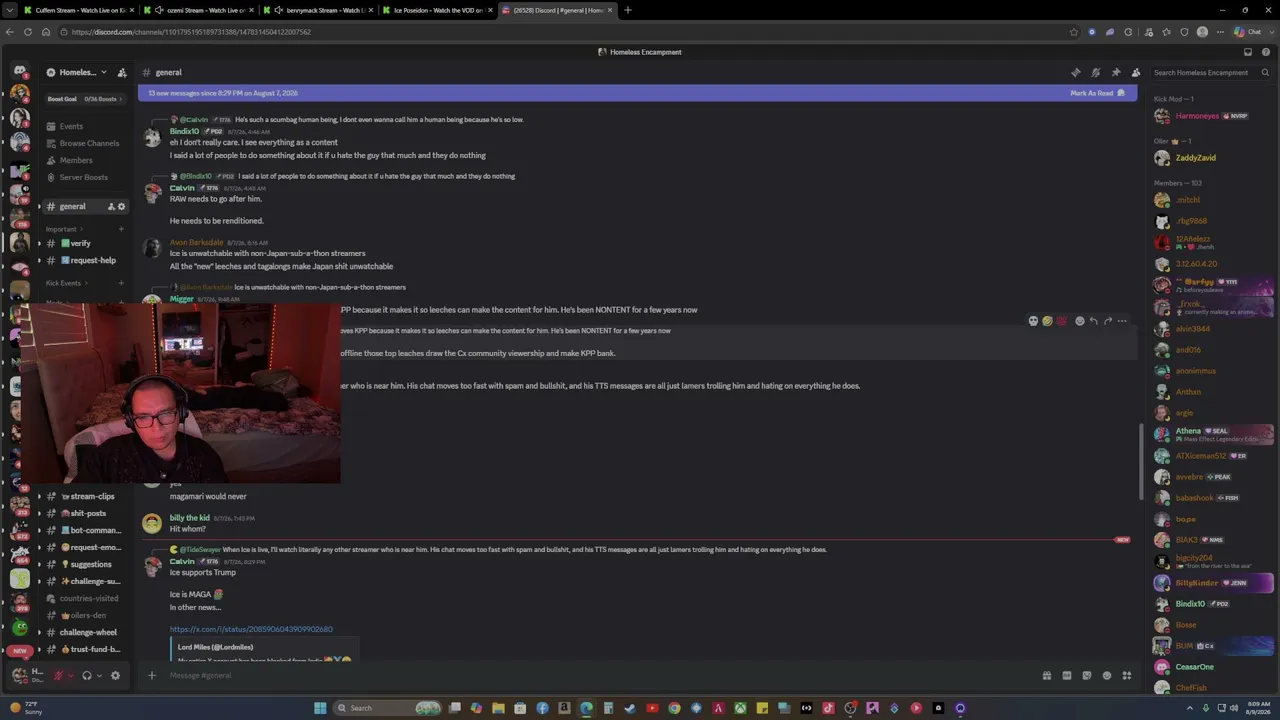
Task: Bookmark this page with star icon
Action: click(1074, 32)
